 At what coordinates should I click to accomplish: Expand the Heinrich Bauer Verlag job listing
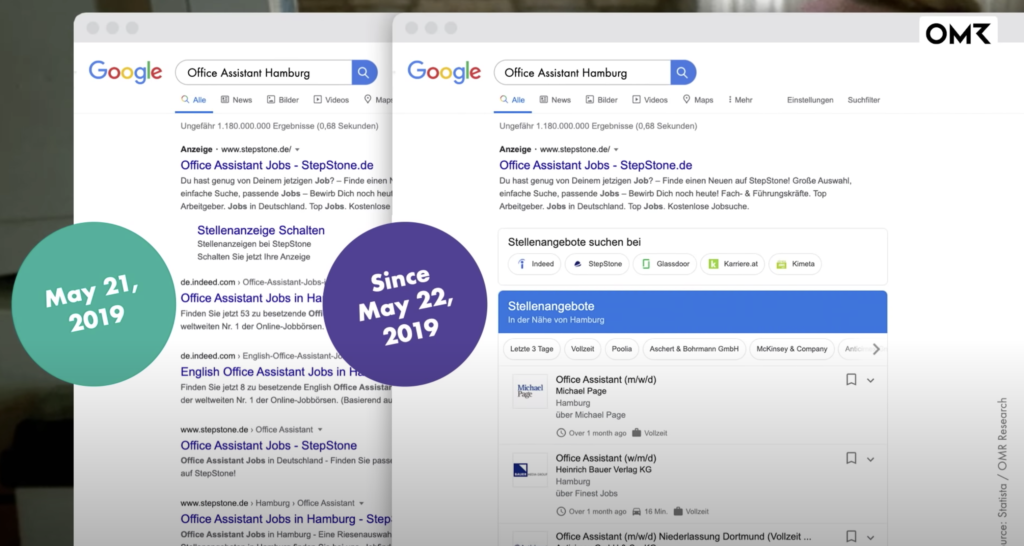871,459
